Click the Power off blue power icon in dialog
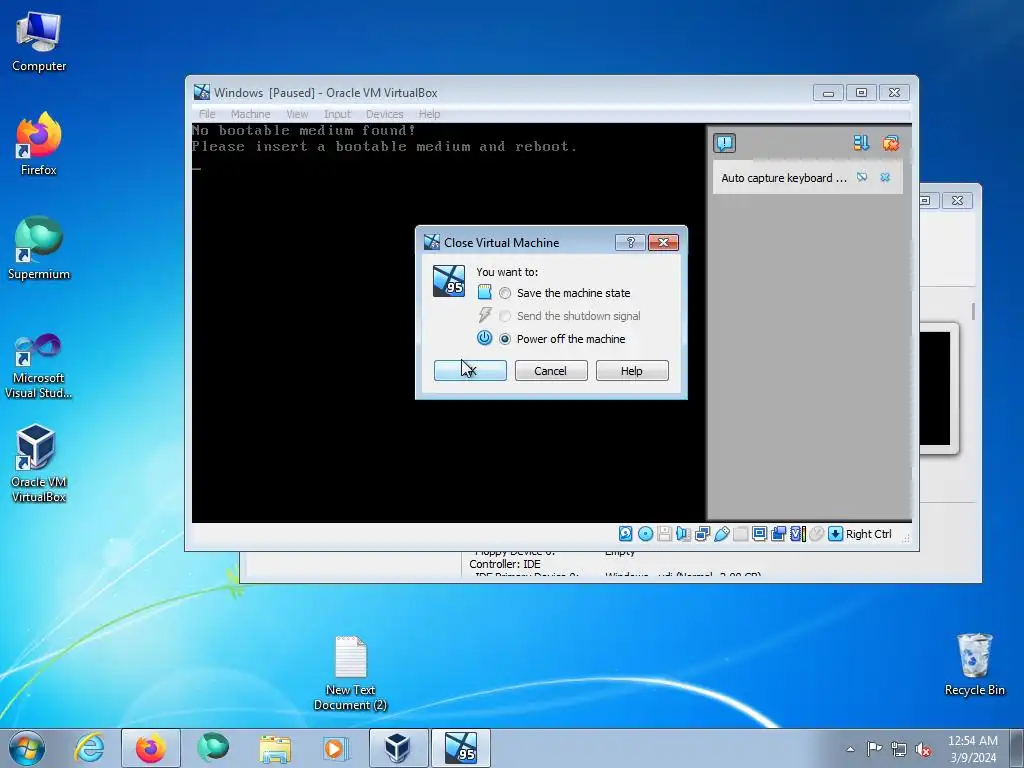Viewport: 1024px width, 768px height. 484,338
